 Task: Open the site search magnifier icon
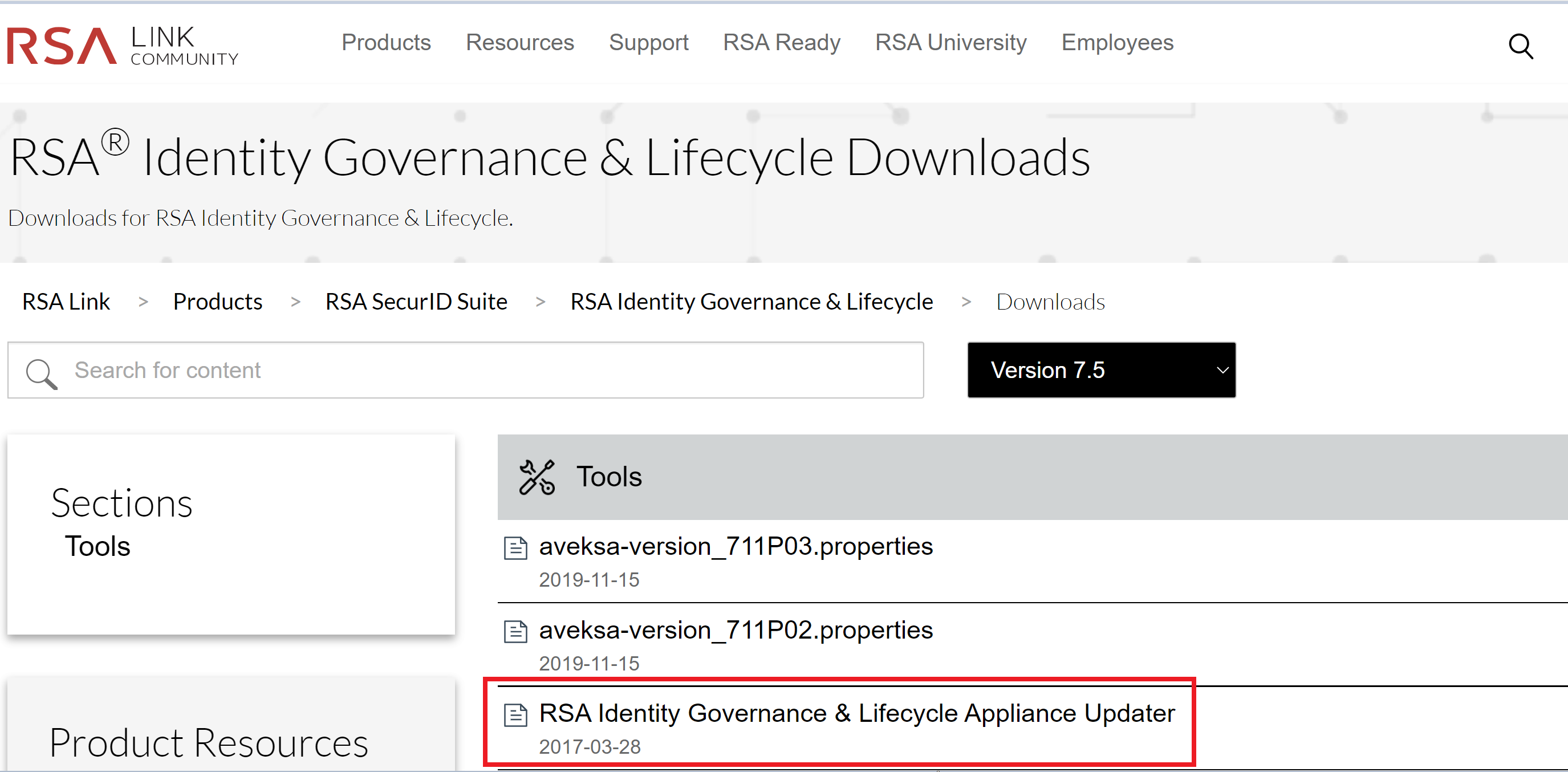coord(1520,46)
